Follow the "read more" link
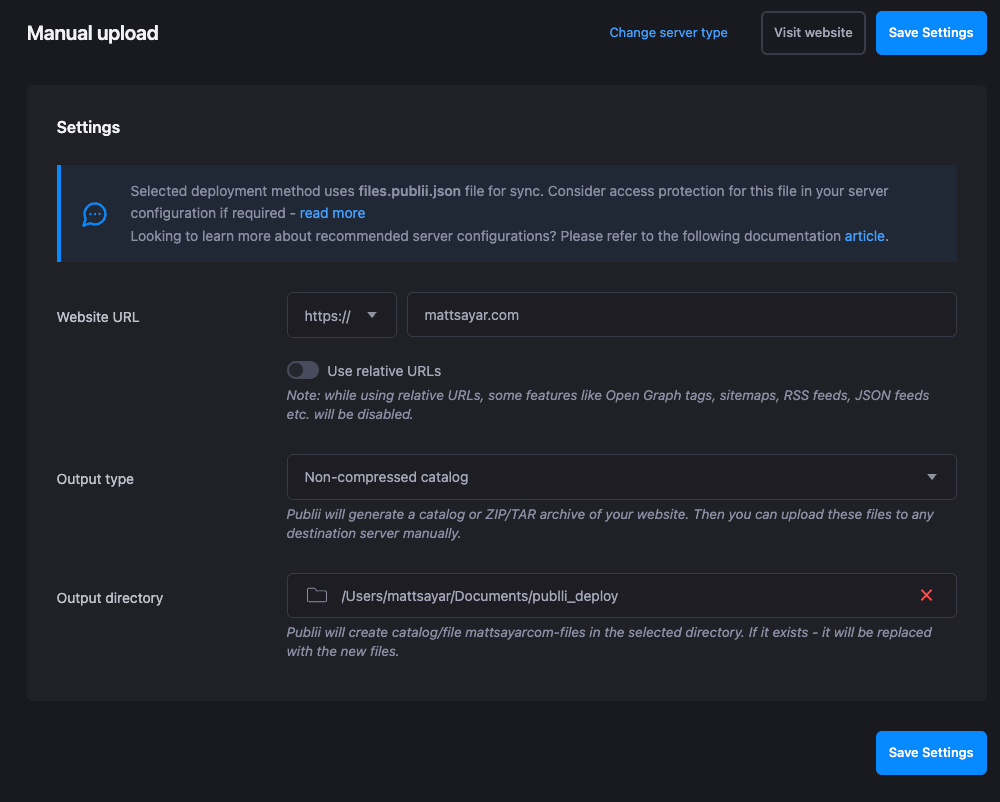The image size is (1000, 802). (x=332, y=213)
